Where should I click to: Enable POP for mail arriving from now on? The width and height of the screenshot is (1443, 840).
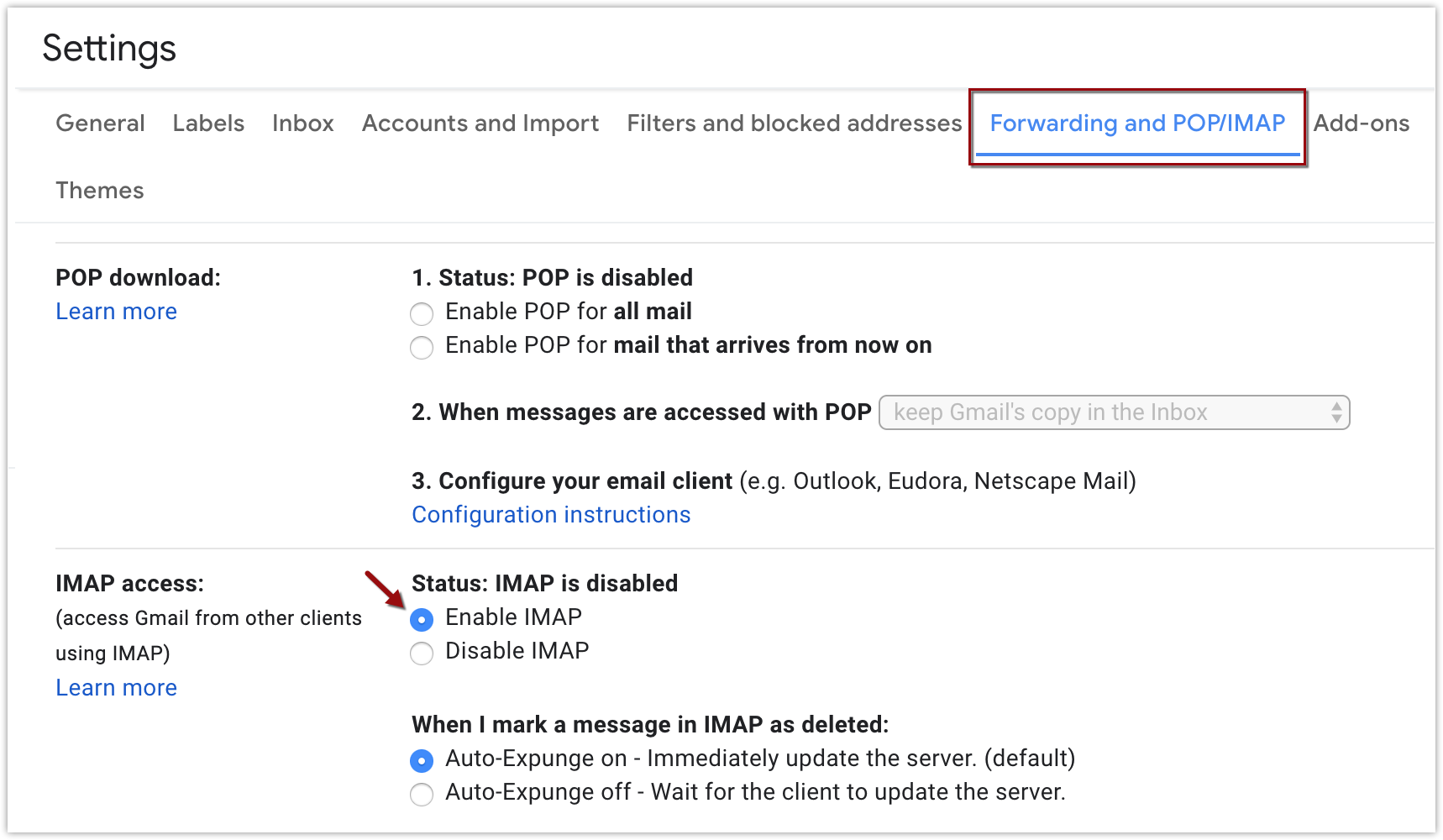click(422, 348)
